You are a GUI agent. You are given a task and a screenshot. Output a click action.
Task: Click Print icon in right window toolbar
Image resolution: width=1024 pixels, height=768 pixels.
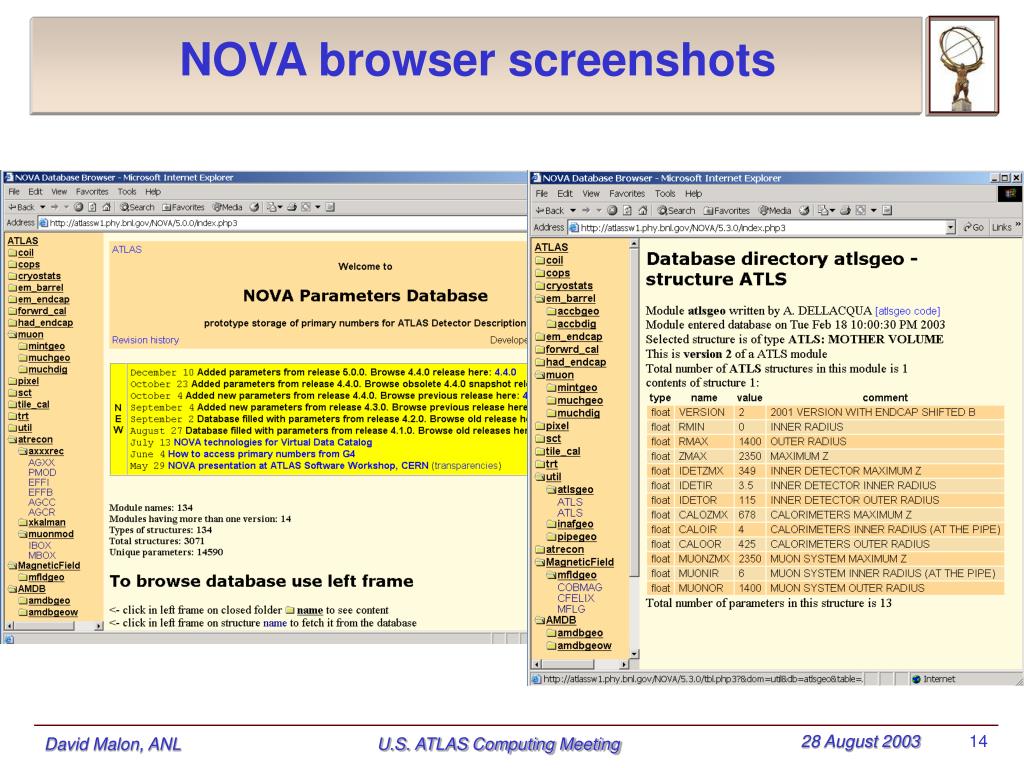pos(845,210)
